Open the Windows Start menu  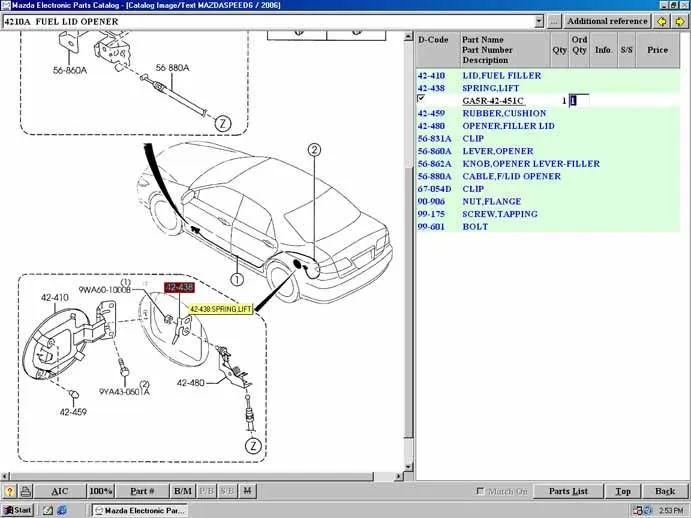(17, 510)
